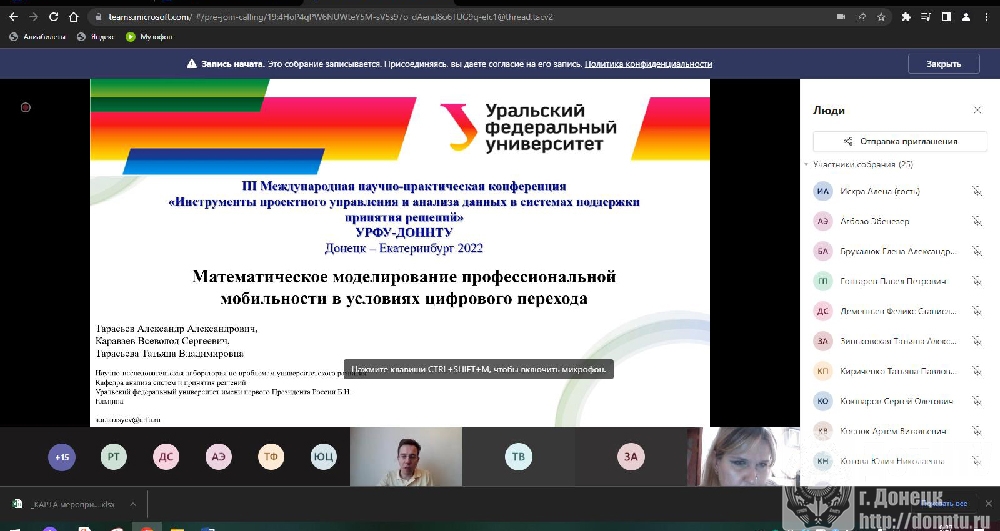Image resolution: width=1000 pixels, height=531 pixels.
Task: Dismiss the recording banner with Закрыть
Action: pyautogui.click(x=943, y=64)
